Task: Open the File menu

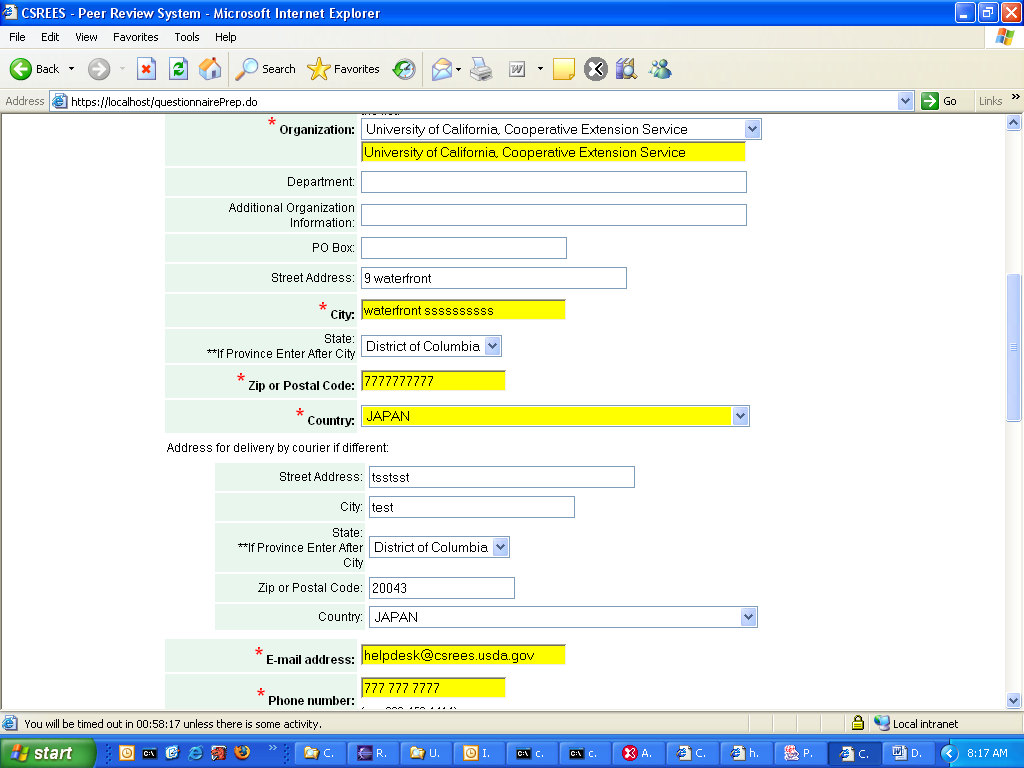Action: point(17,37)
